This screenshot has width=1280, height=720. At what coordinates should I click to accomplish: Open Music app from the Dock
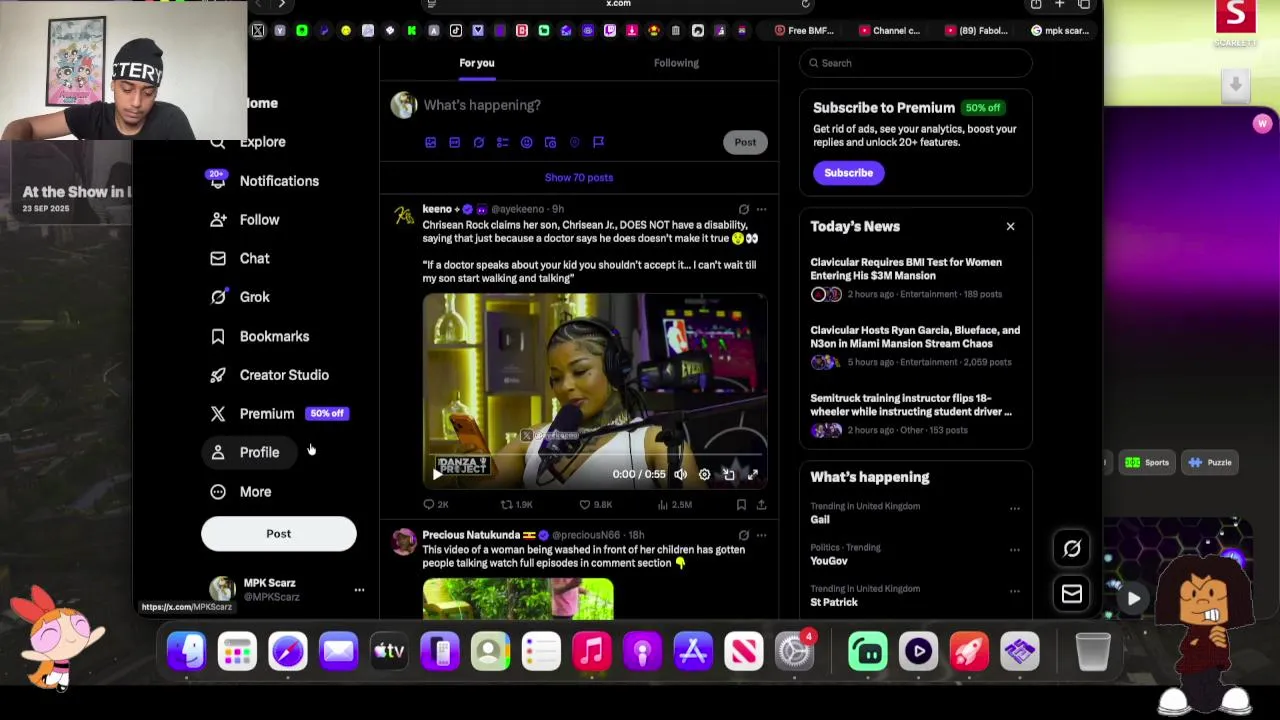[x=592, y=652]
